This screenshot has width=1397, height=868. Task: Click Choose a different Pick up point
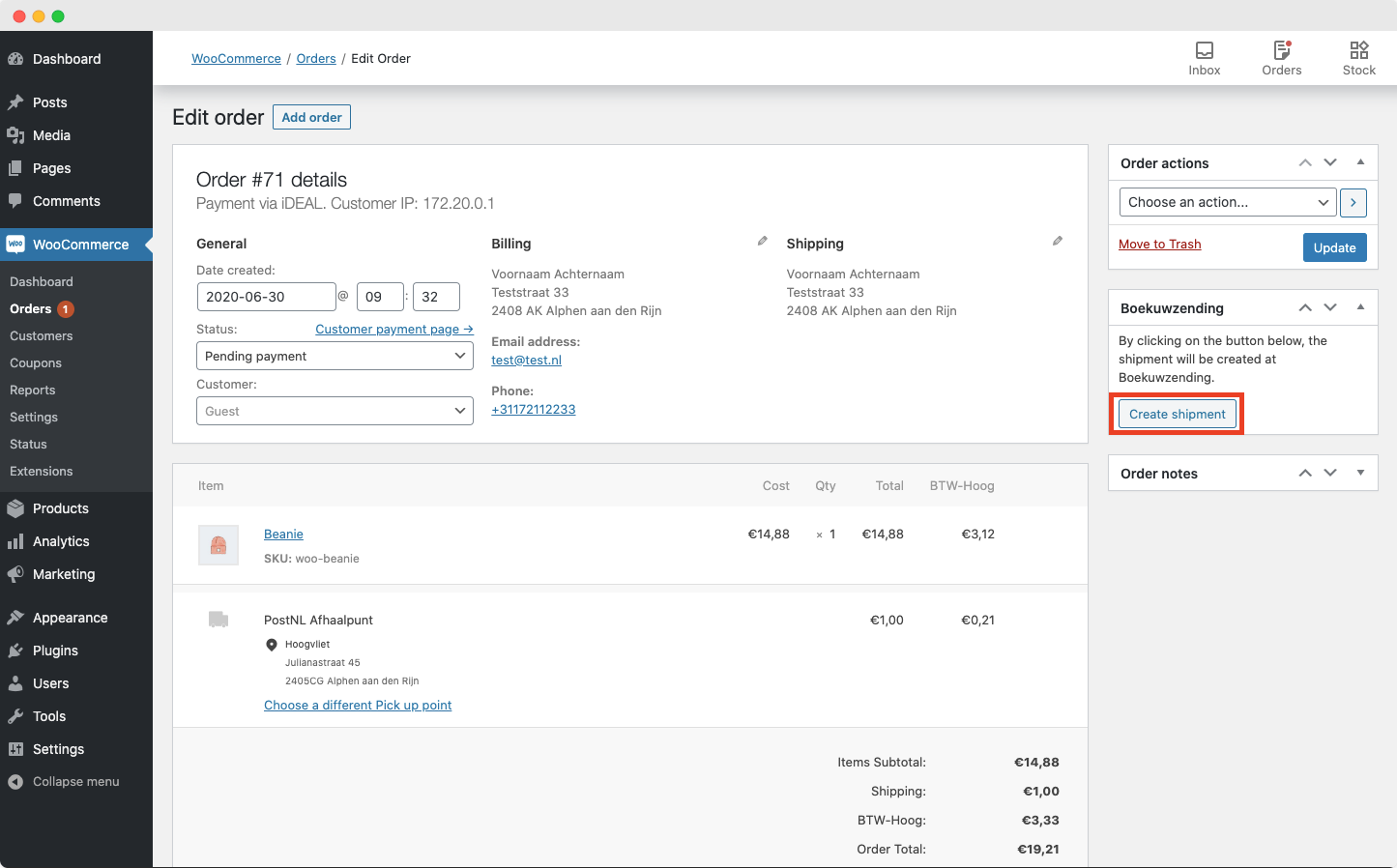click(x=358, y=706)
